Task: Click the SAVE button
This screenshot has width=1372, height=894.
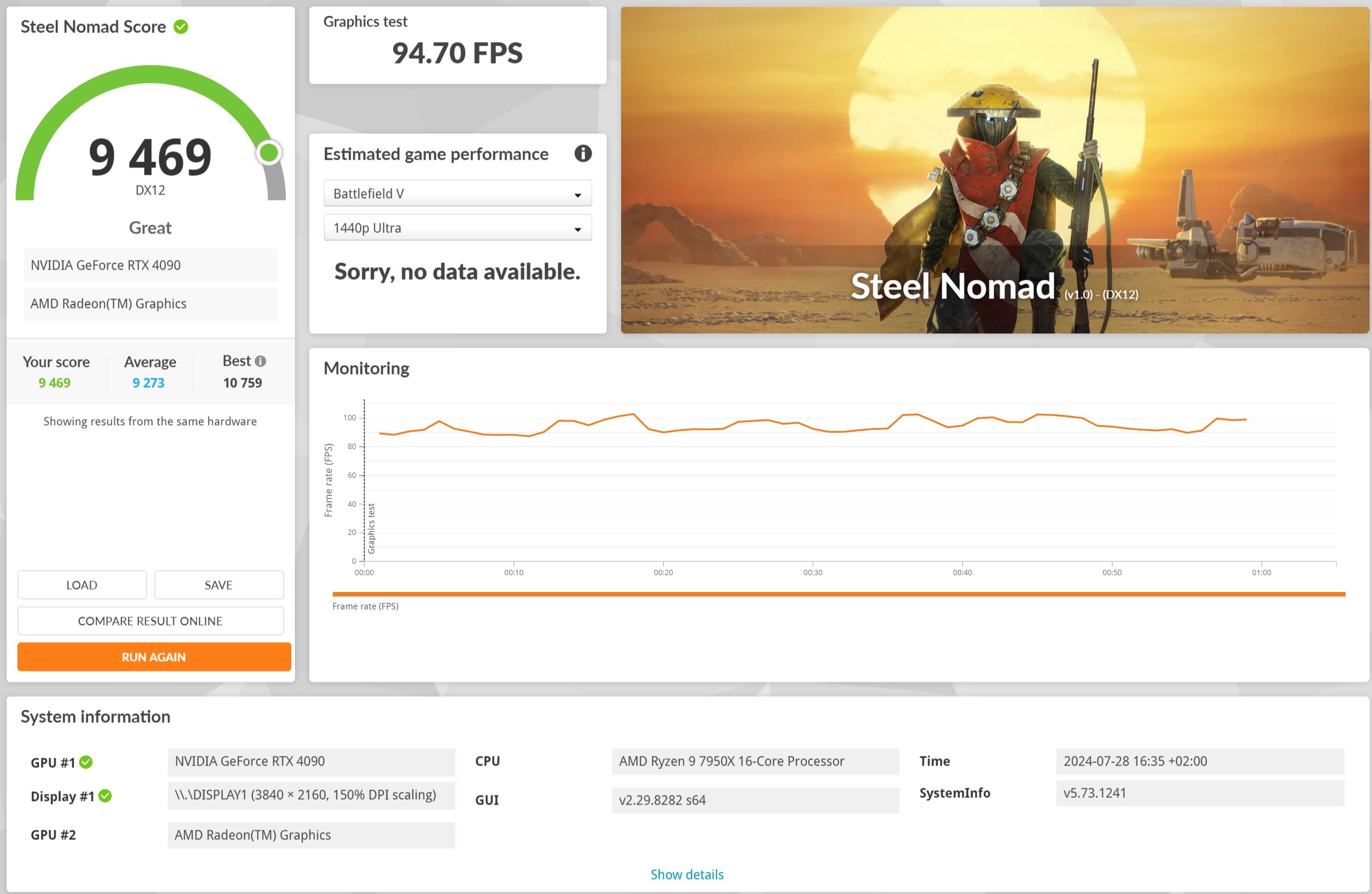Action: (219, 584)
